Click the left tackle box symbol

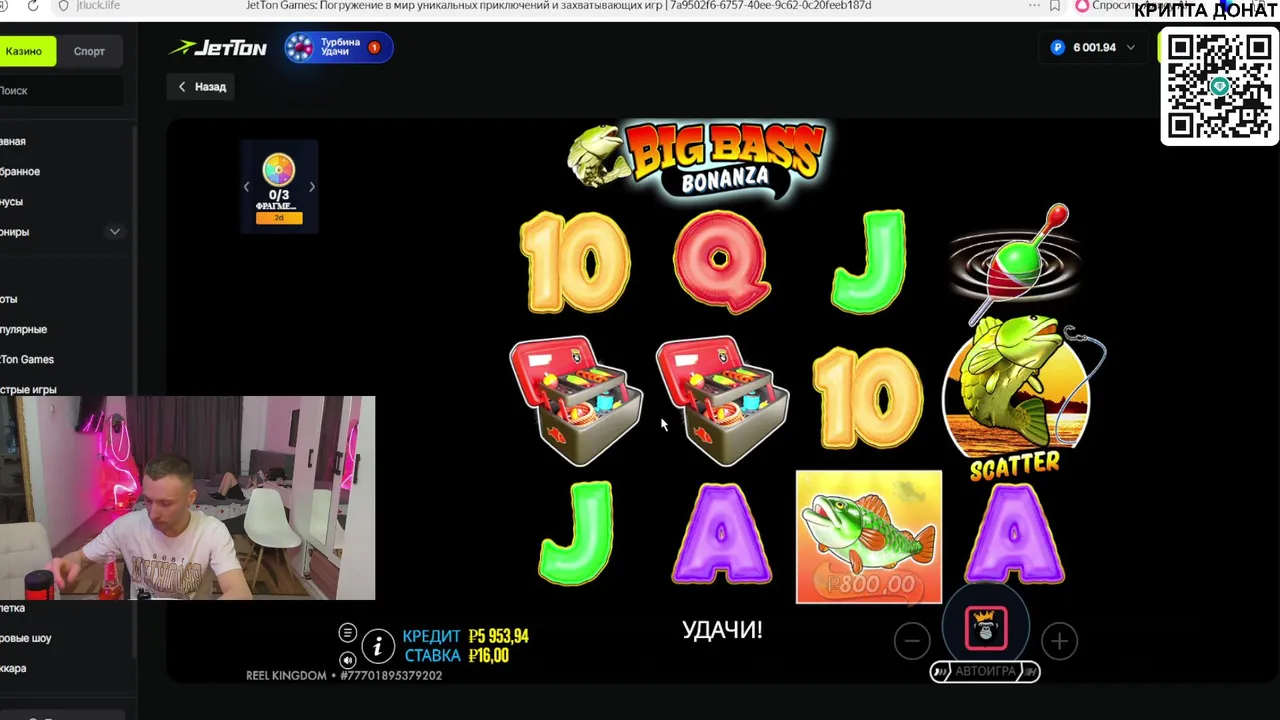(x=576, y=400)
